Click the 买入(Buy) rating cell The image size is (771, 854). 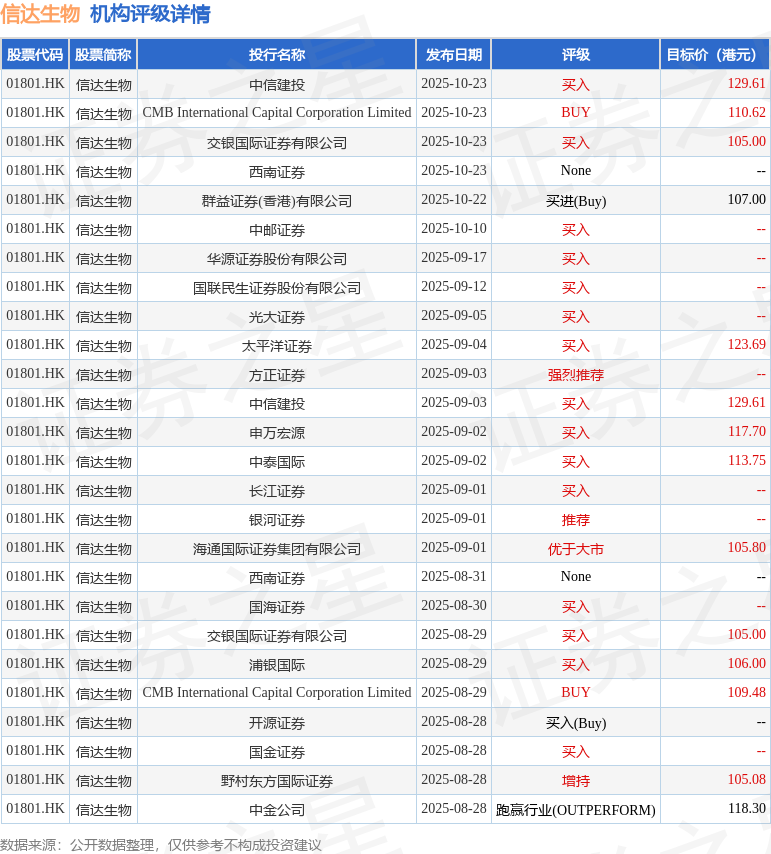[576, 723]
